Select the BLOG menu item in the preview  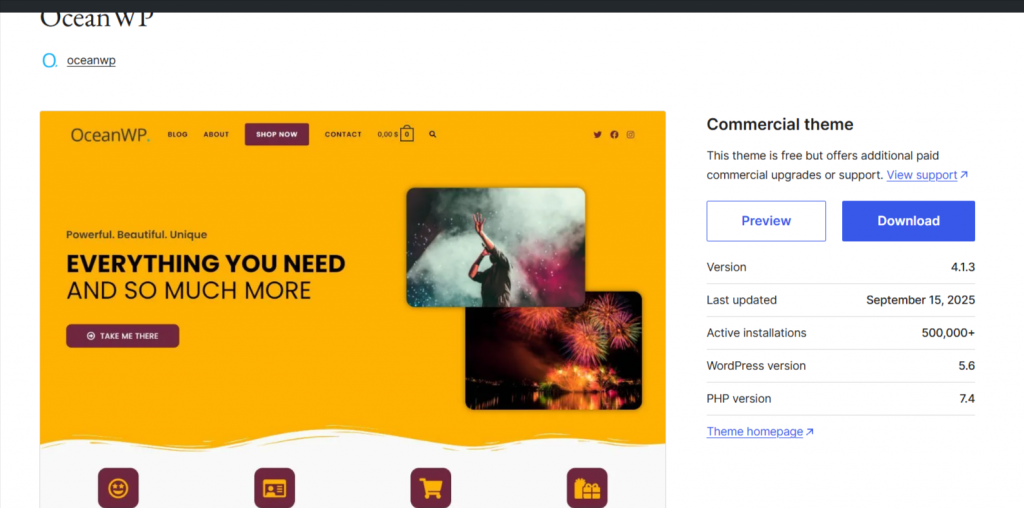click(178, 135)
